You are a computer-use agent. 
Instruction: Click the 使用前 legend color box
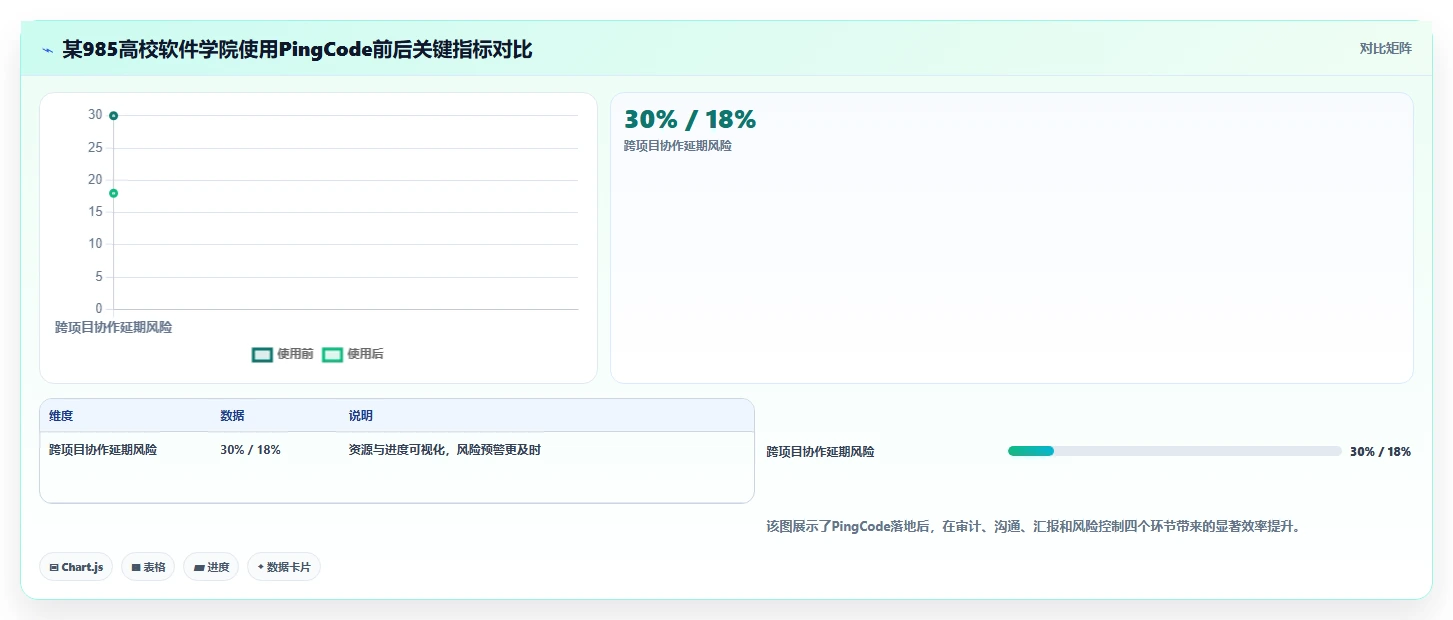click(x=262, y=354)
